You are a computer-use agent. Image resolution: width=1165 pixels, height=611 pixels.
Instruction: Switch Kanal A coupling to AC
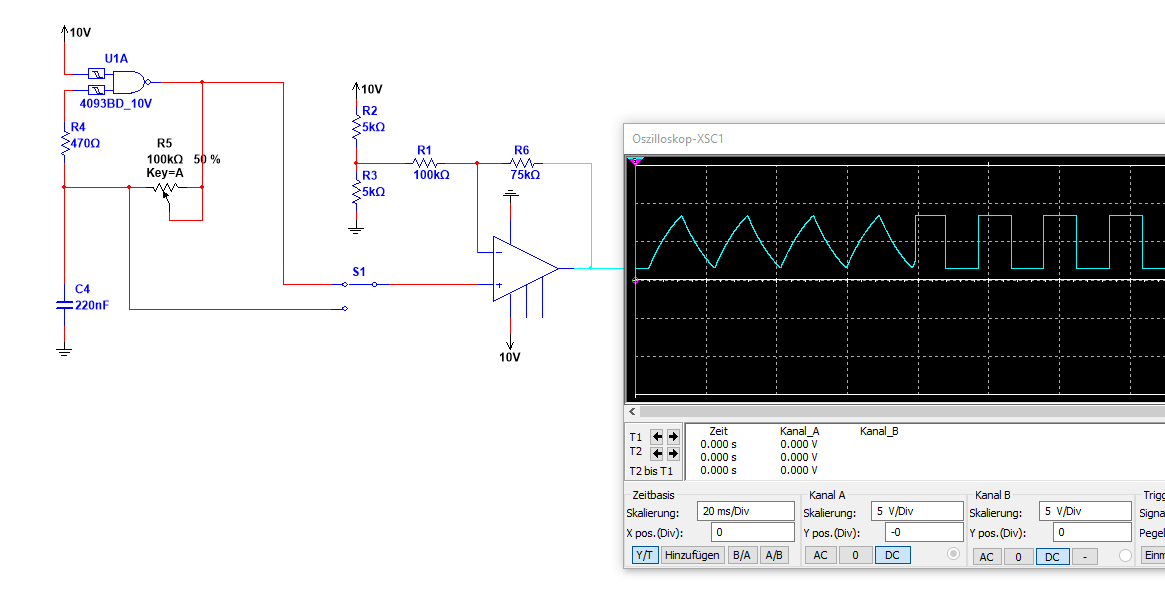820,555
